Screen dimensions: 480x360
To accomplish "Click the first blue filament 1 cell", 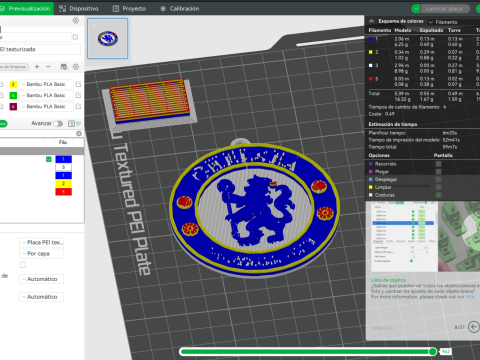I will pos(63,159).
